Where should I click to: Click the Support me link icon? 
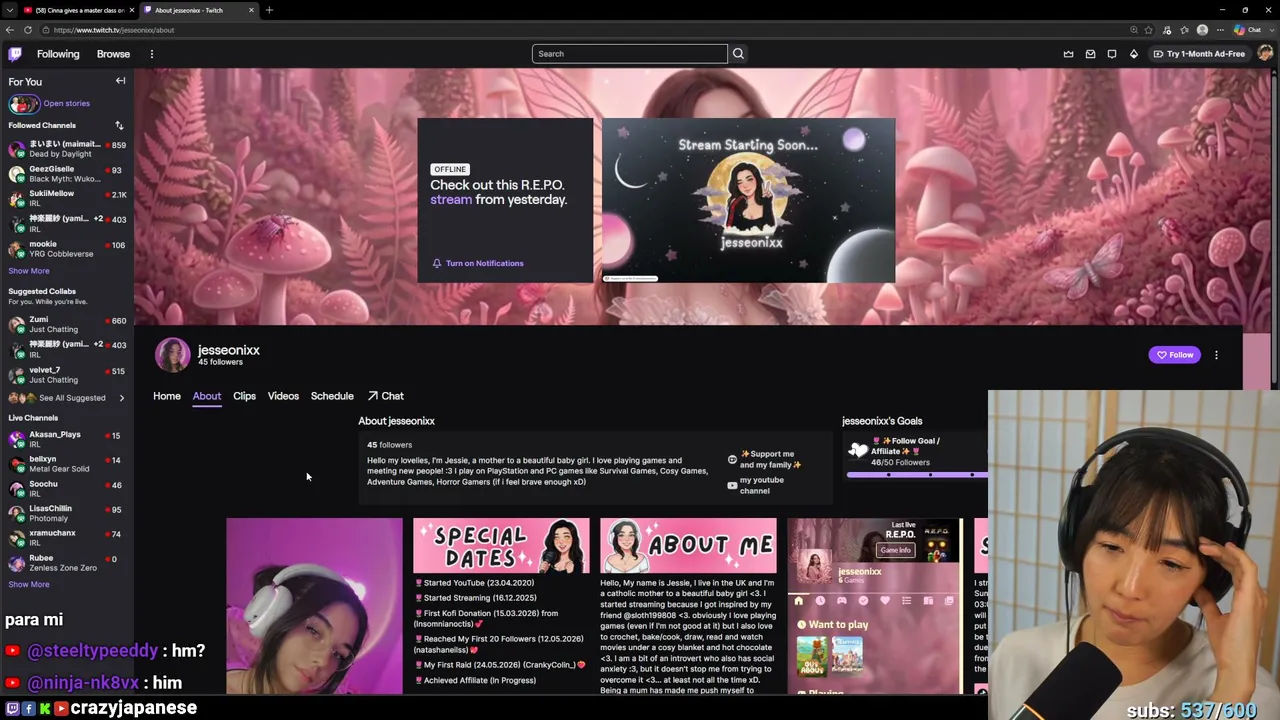732,459
